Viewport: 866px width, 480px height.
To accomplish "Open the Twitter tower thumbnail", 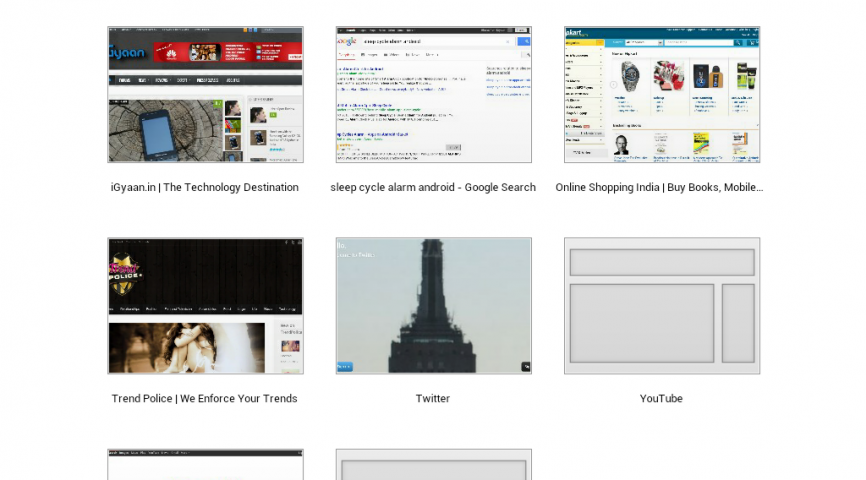I will point(433,306).
